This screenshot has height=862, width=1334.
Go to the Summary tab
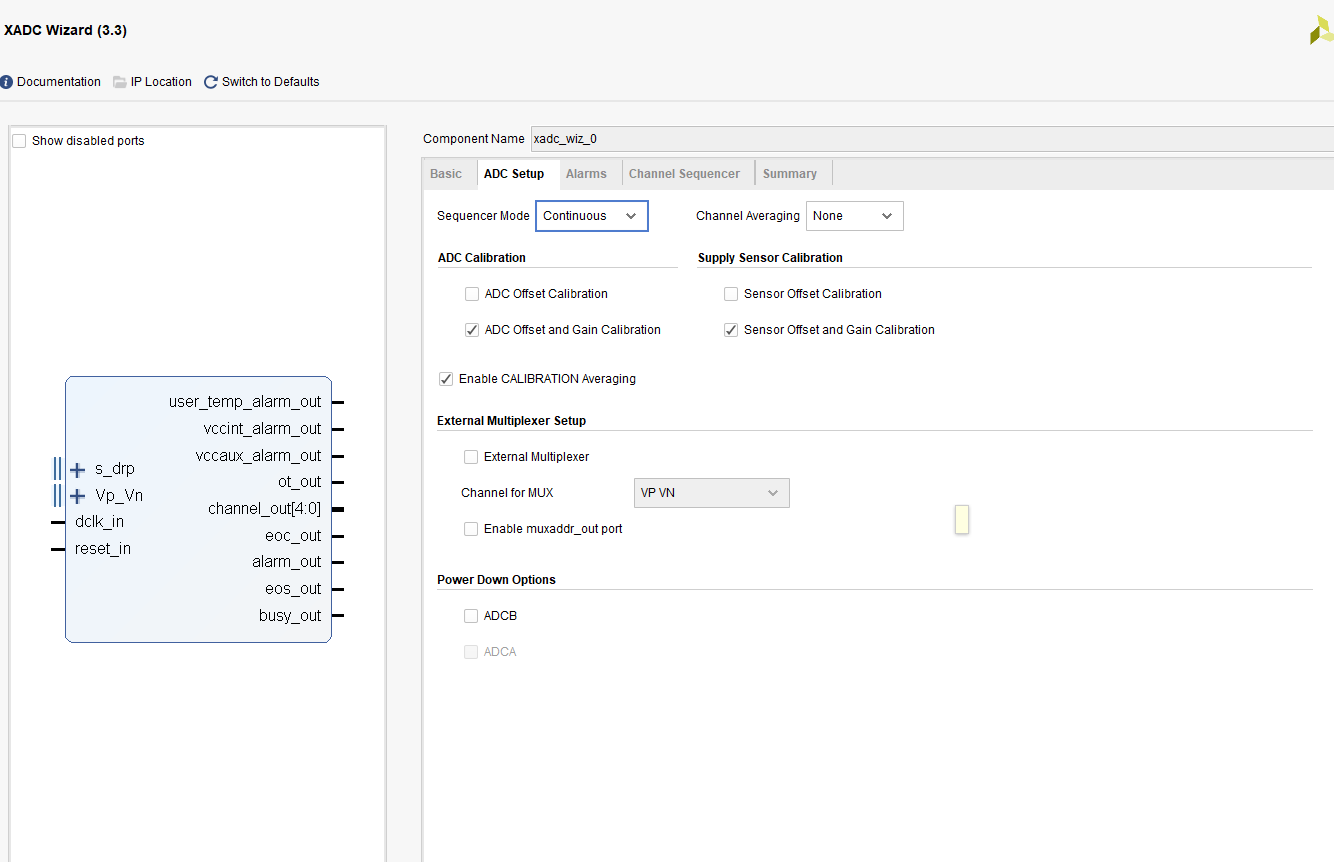(790, 174)
